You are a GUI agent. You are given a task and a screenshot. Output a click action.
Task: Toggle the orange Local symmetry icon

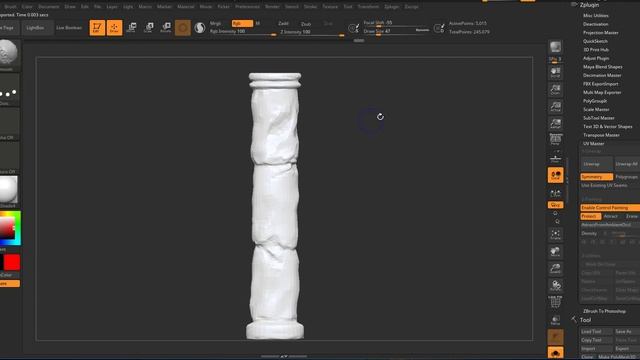click(556, 175)
